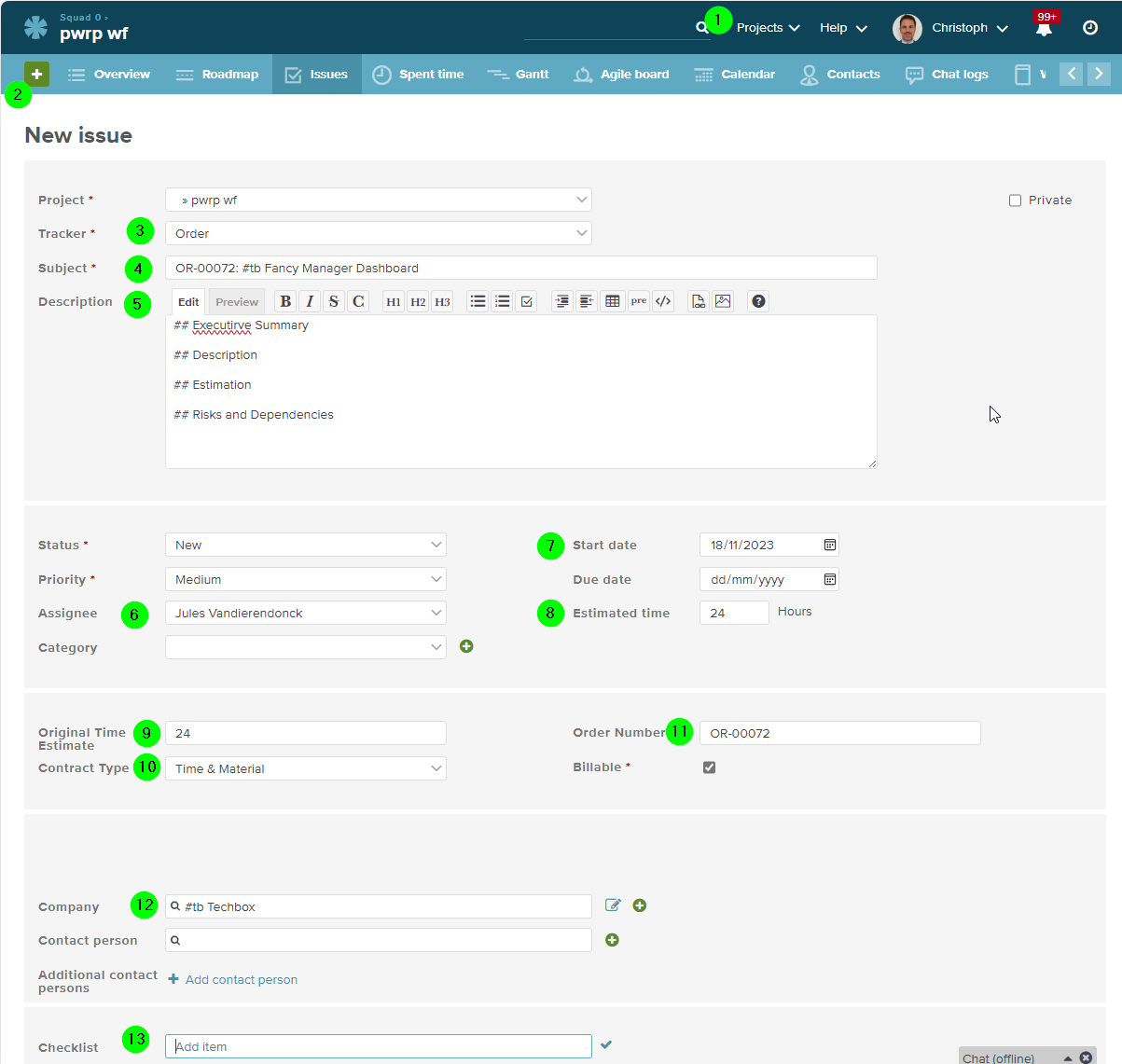Insert heading H1 in description

pyautogui.click(x=394, y=301)
